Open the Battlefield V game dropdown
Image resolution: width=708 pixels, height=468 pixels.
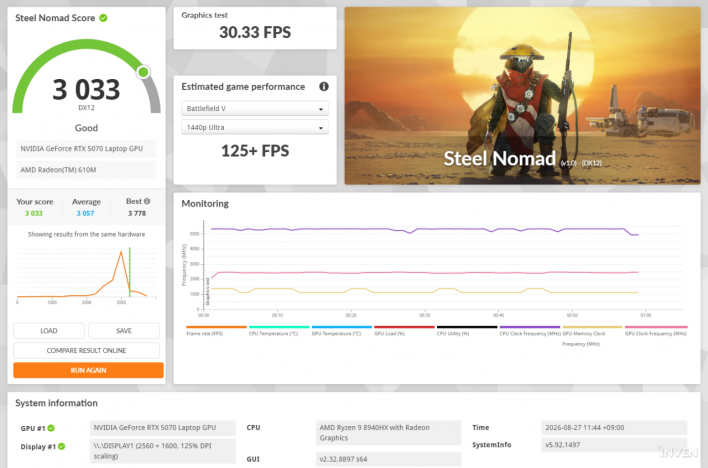(x=255, y=108)
